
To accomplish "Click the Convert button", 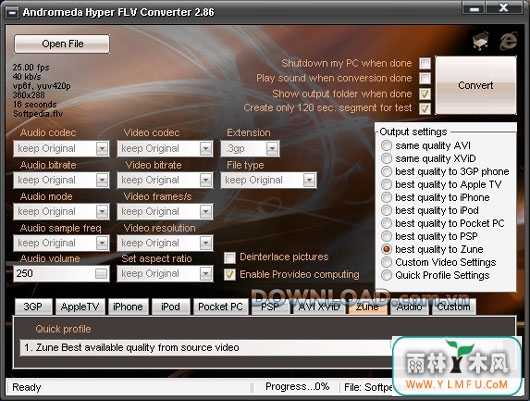I will (476, 85).
